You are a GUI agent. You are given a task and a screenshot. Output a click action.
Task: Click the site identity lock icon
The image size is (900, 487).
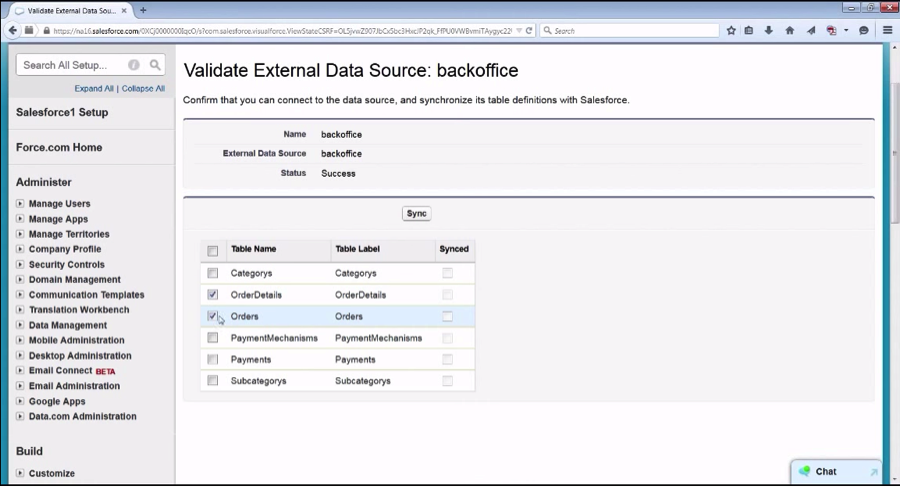(x=46, y=30)
